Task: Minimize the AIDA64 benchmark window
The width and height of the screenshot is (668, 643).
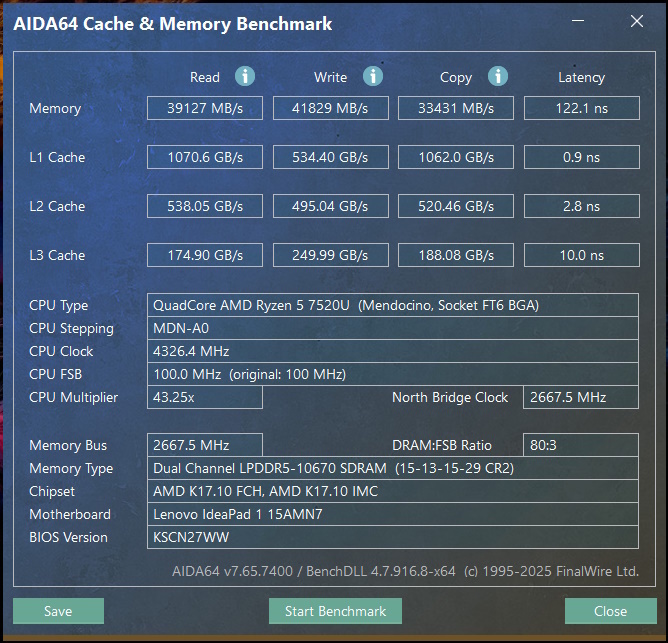Action: pyautogui.click(x=578, y=21)
